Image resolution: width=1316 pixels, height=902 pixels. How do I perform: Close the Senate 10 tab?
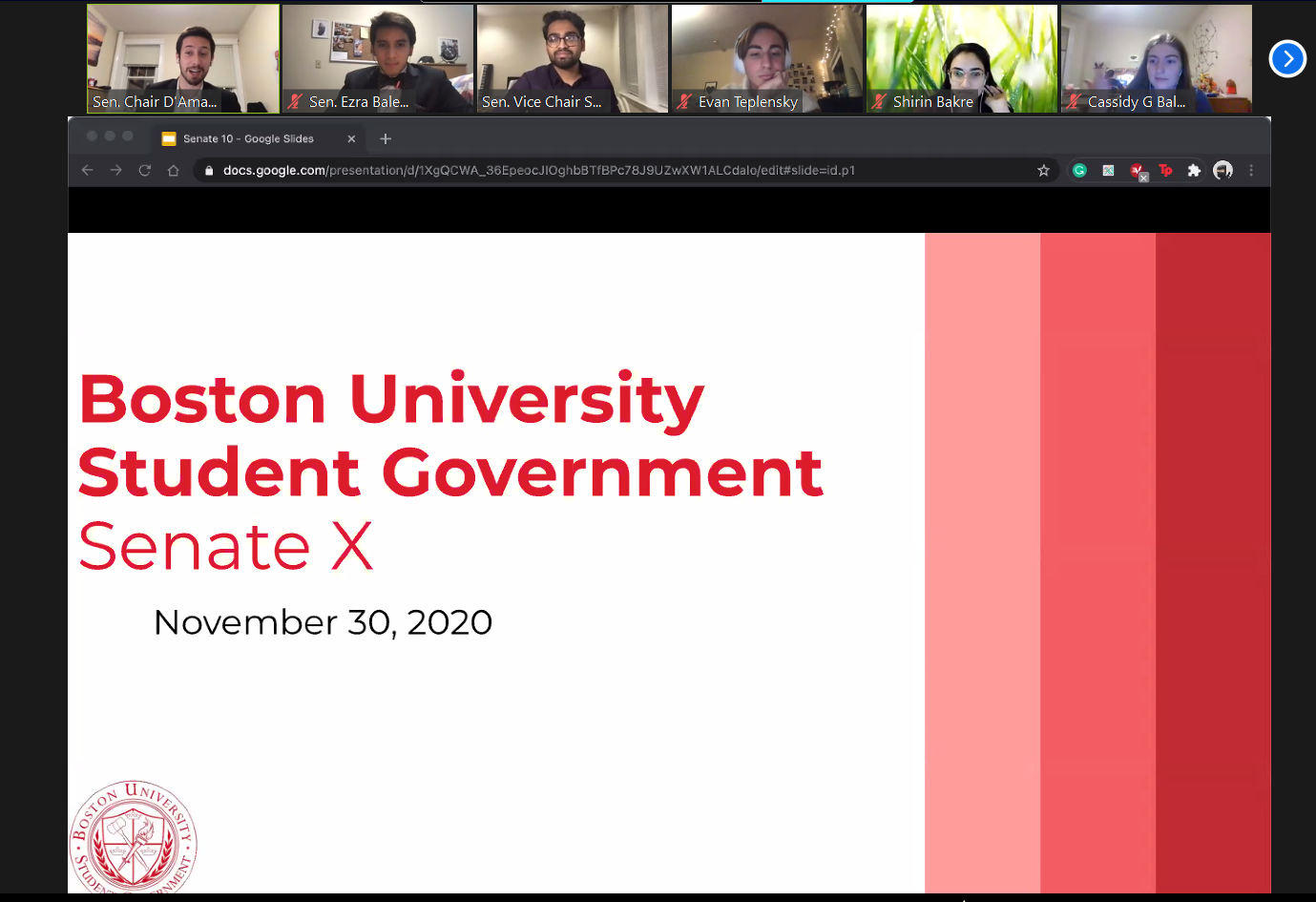pos(351,138)
